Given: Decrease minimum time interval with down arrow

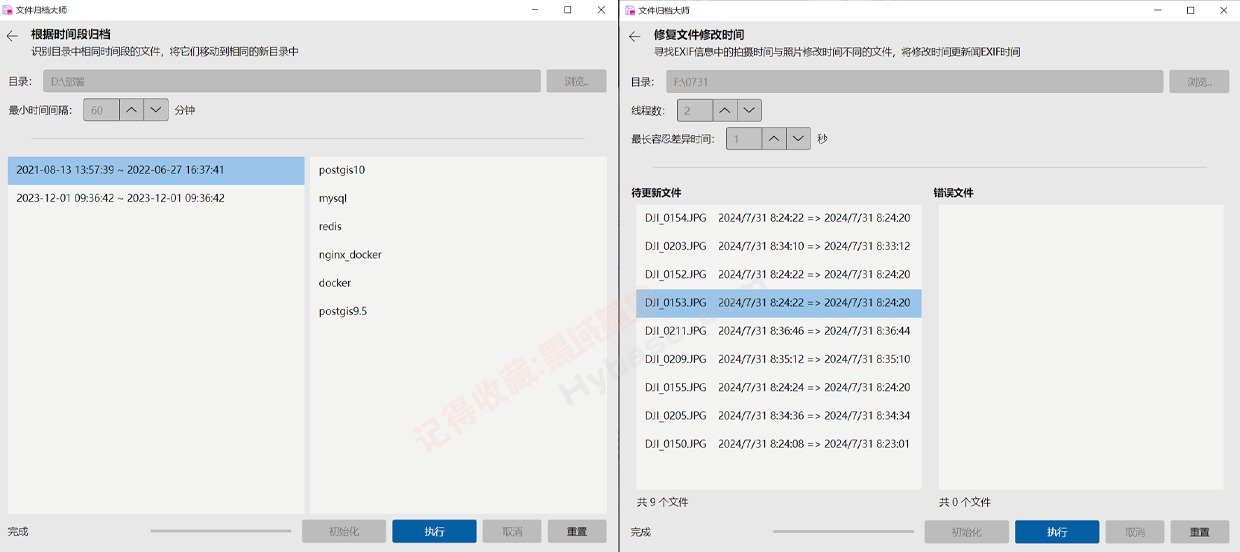Looking at the screenshot, I should pyautogui.click(x=156, y=110).
